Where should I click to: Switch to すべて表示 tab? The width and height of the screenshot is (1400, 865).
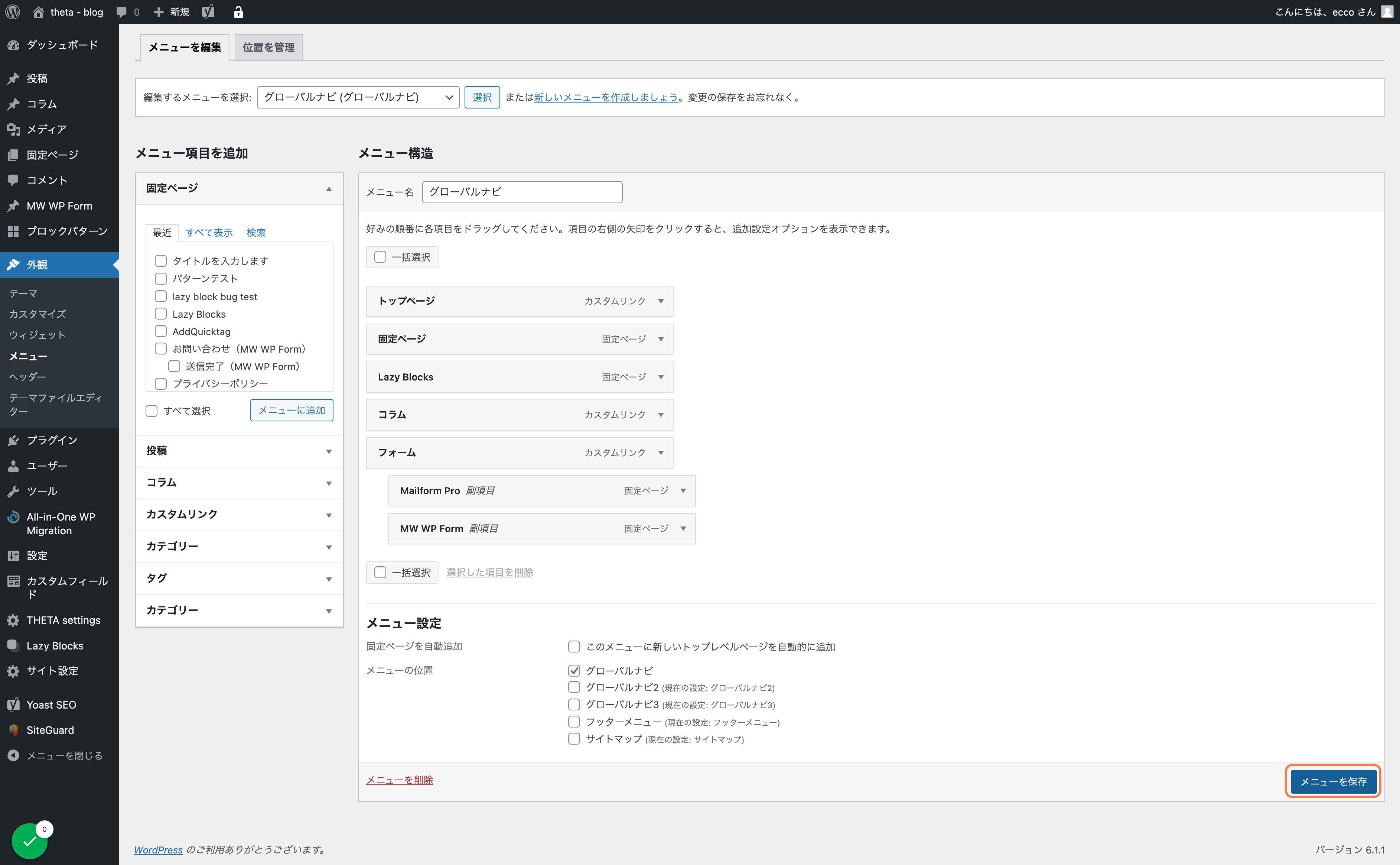(x=209, y=232)
